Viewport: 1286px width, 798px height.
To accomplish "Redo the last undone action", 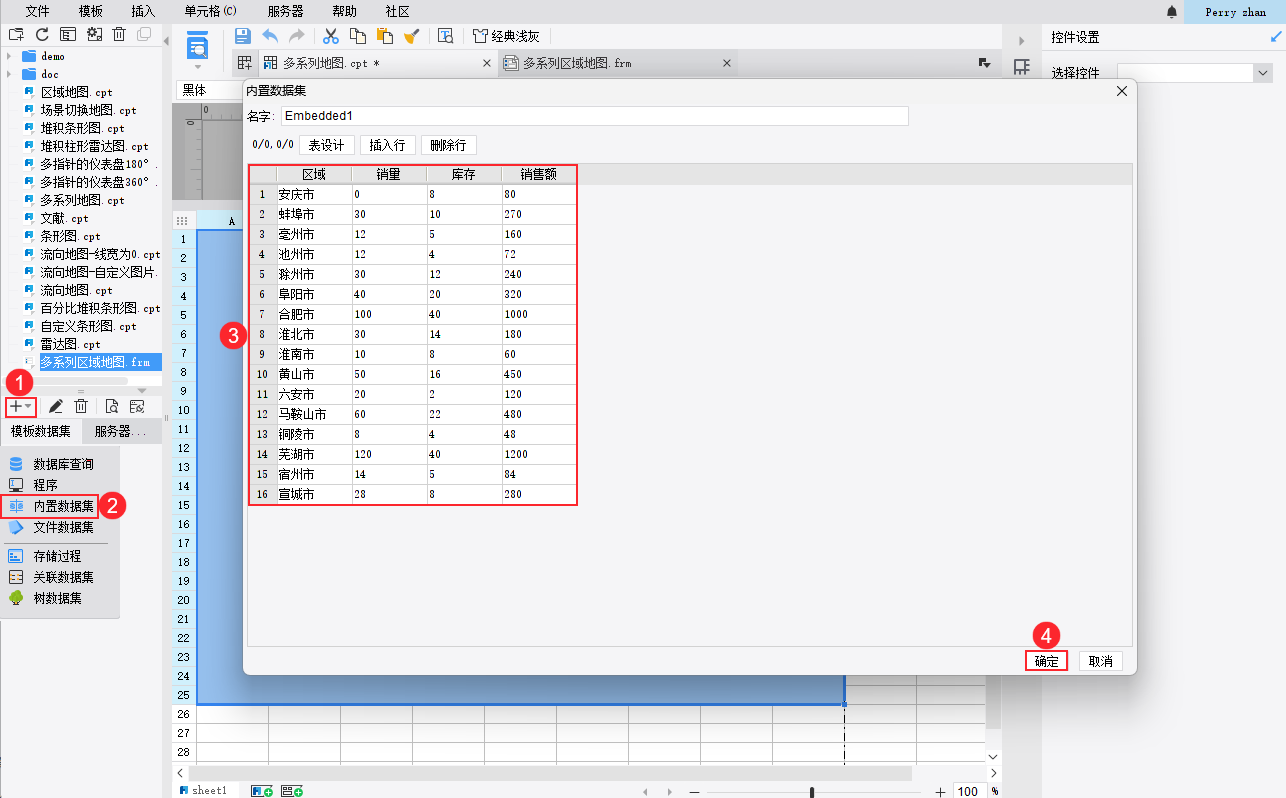I will [x=297, y=36].
